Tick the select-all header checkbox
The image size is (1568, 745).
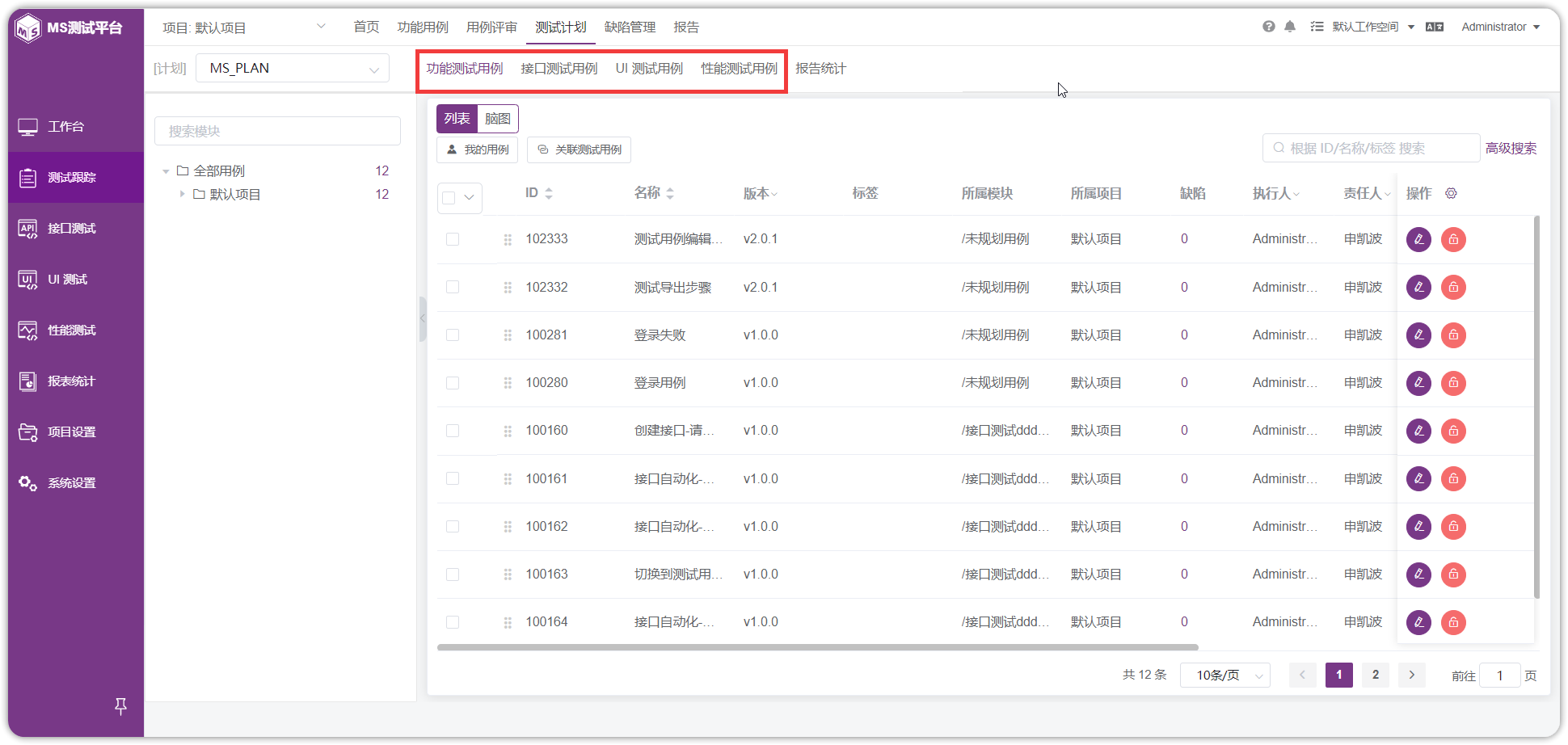tap(449, 197)
